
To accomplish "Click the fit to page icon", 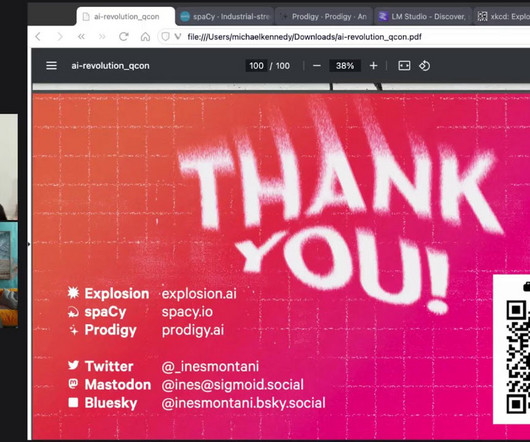I will click(404, 66).
